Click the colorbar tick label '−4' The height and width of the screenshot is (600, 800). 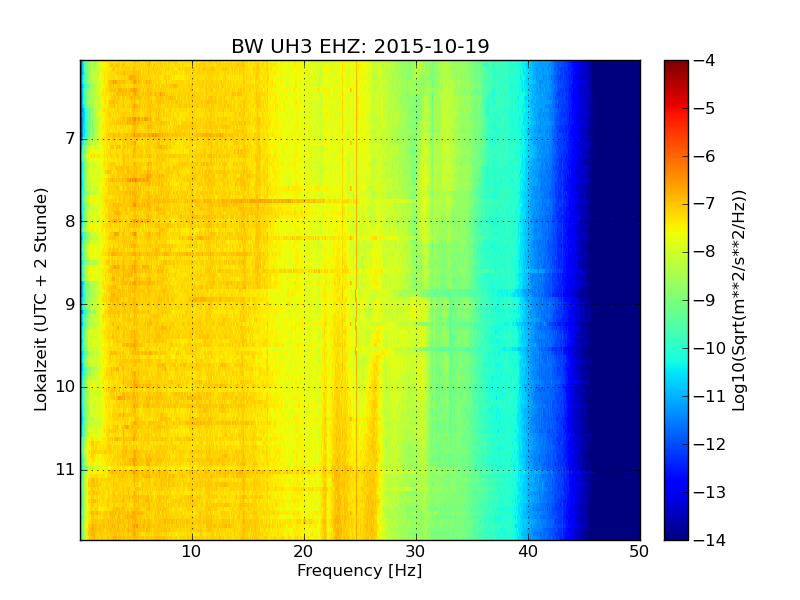(x=705, y=60)
